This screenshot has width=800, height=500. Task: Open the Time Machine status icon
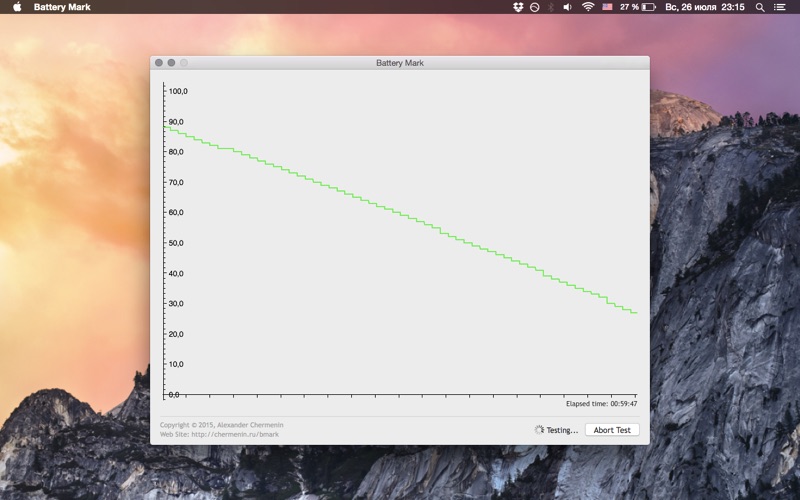[x=534, y=7]
